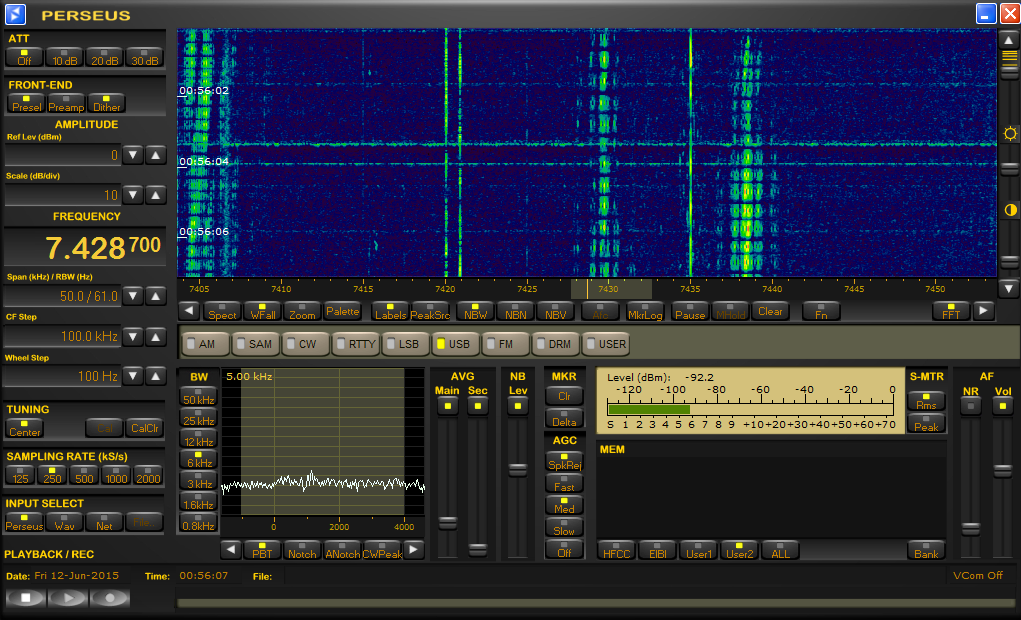Click the contrast half-circle icon beside waterfall
This screenshot has width=1021, height=620.
[1010, 210]
